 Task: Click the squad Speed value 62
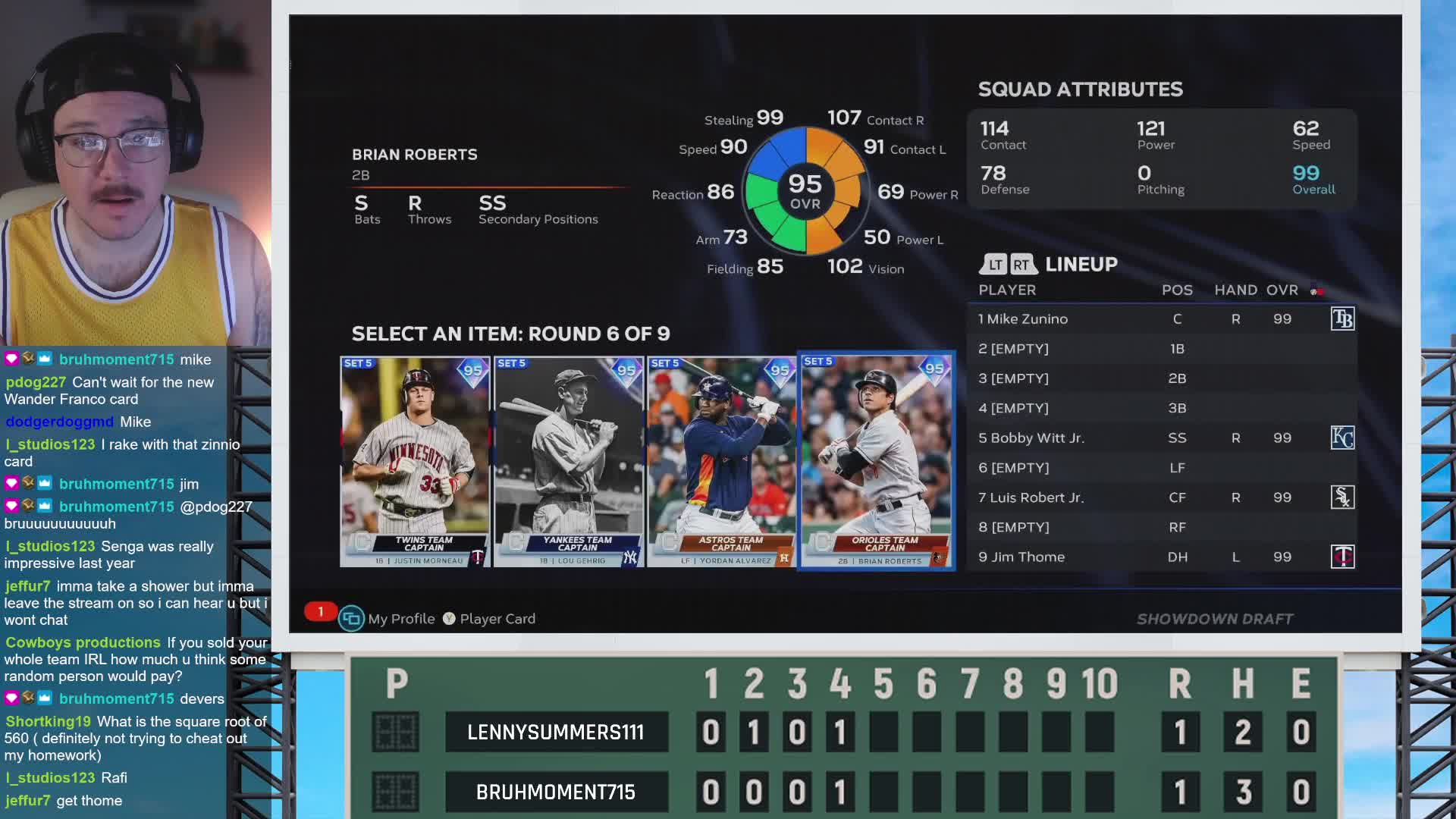(x=1306, y=128)
